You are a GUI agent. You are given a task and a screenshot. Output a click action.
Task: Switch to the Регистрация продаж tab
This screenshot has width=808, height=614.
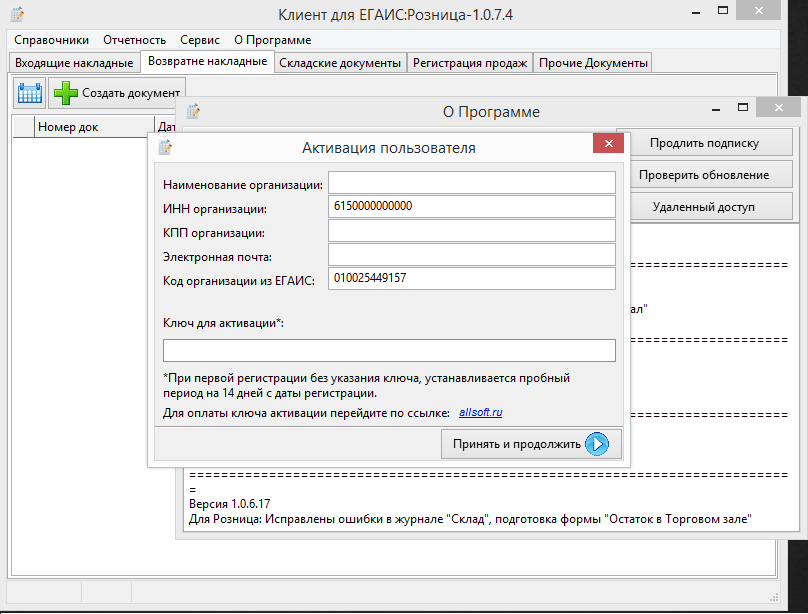click(x=469, y=63)
